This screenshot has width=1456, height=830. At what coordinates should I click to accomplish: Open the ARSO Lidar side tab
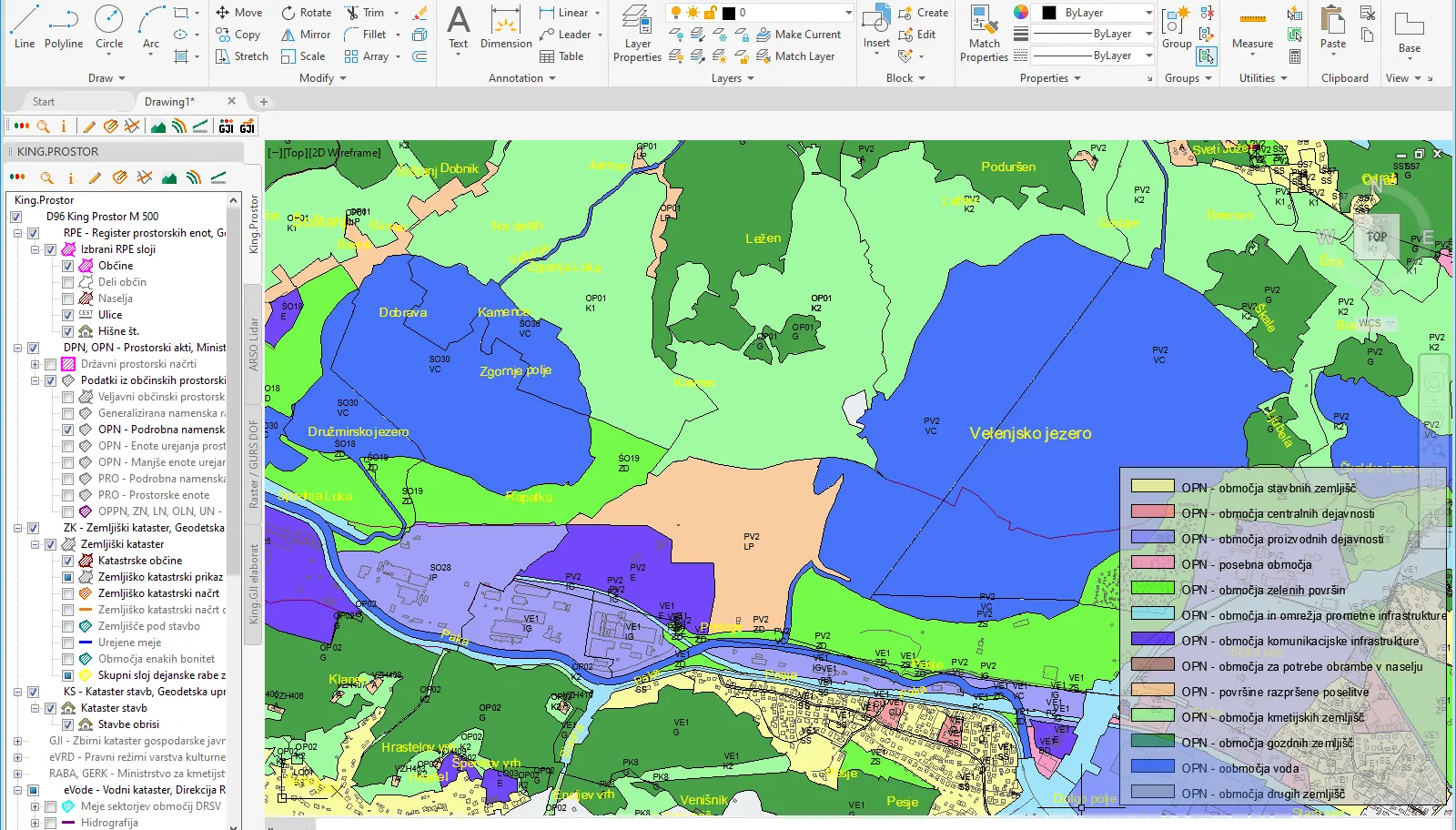point(254,344)
